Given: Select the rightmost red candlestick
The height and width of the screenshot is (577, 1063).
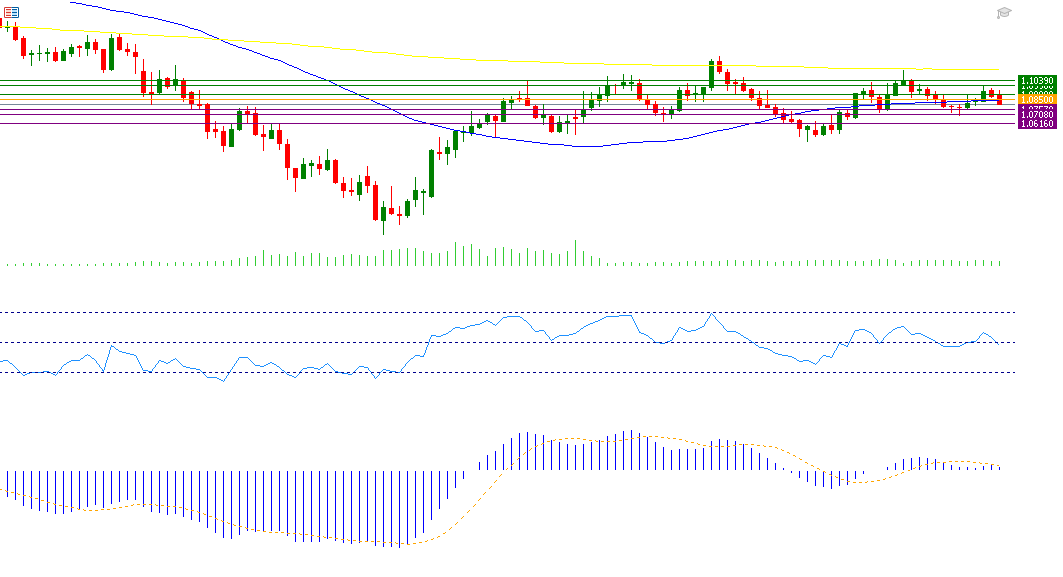Looking at the screenshot, I should pos(999,99).
